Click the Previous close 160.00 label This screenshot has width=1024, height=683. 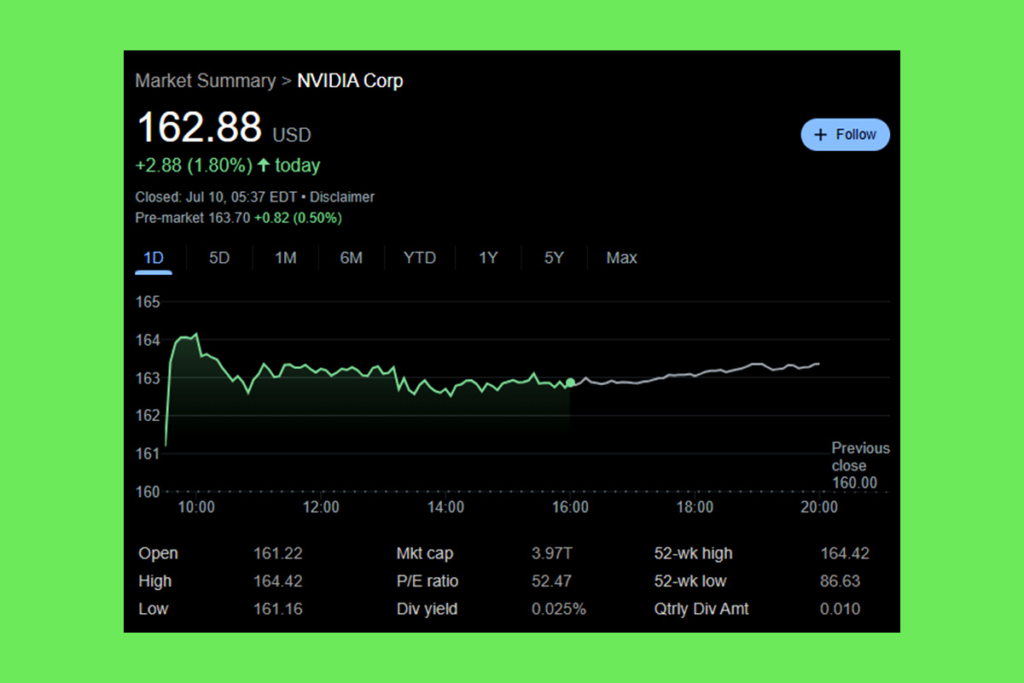point(859,466)
